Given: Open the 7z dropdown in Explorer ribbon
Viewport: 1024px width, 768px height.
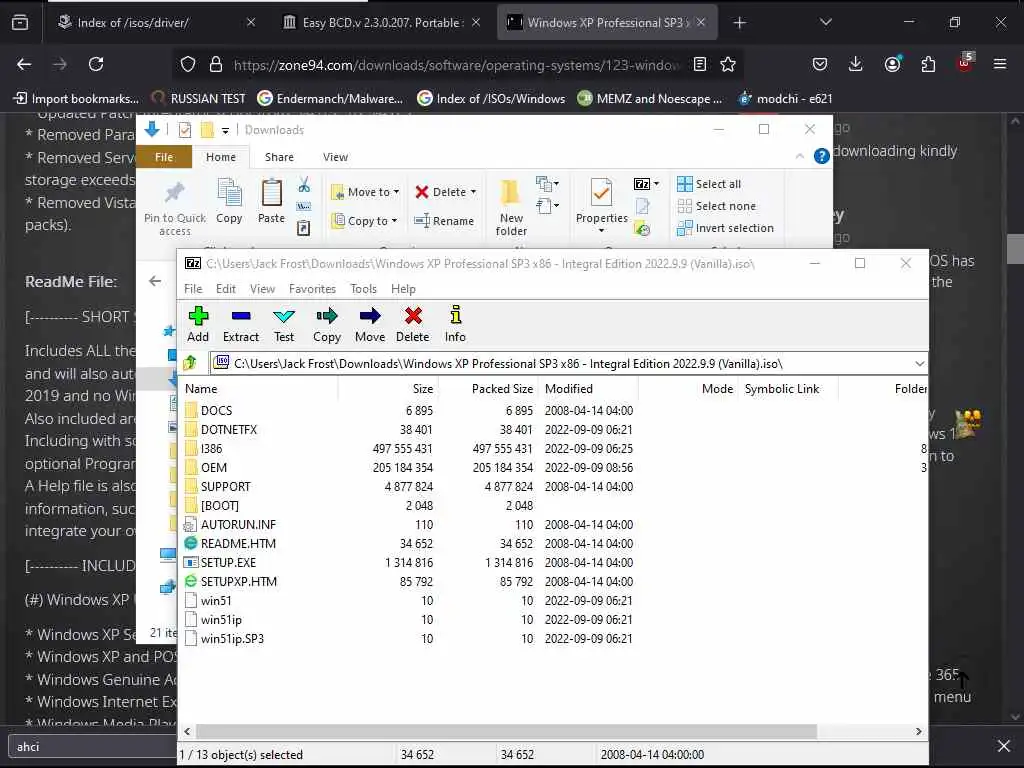Looking at the screenshot, I should point(647,184).
